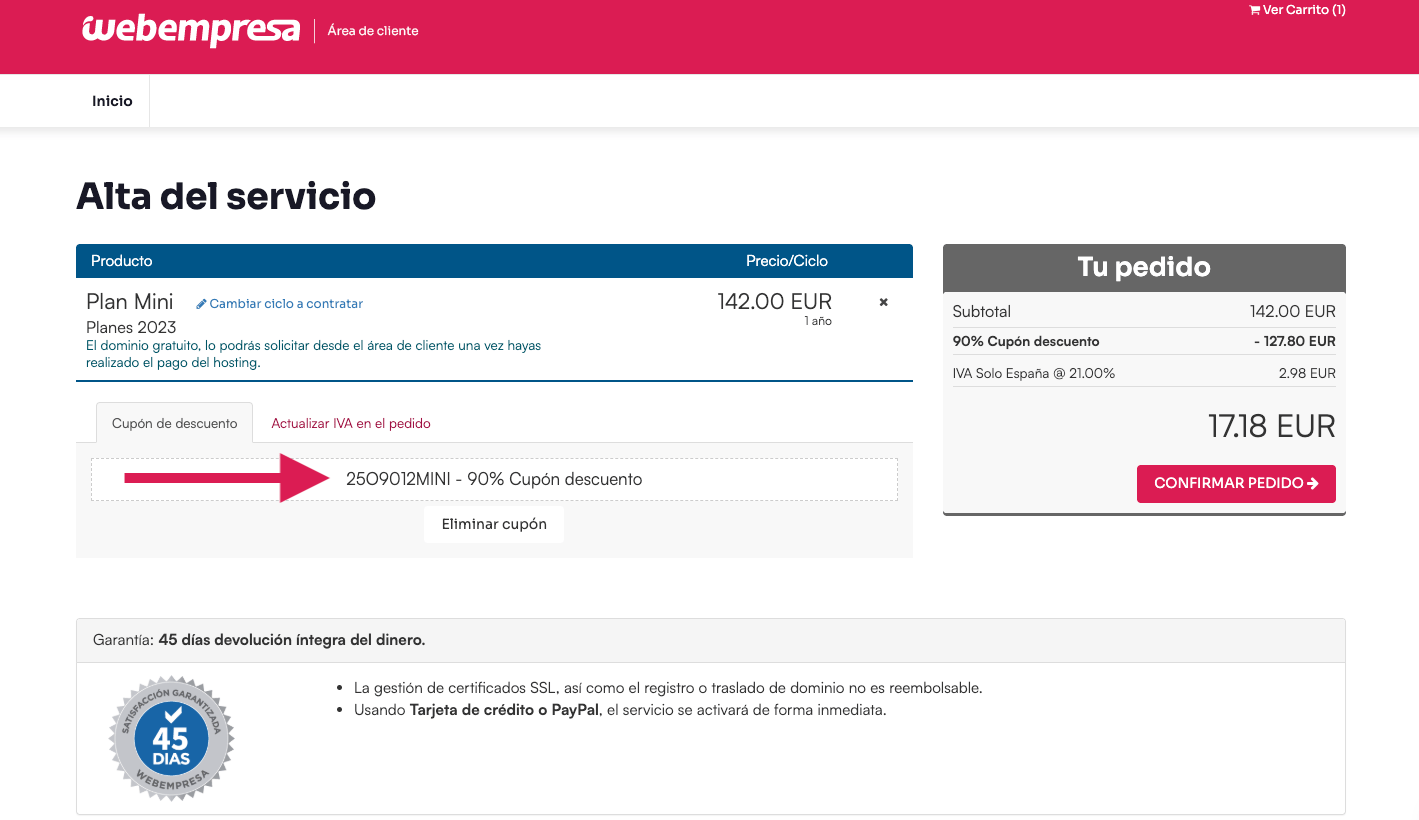Remove Plan Mini using the x icon
This screenshot has height=820, width=1419.
[x=883, y=301]
